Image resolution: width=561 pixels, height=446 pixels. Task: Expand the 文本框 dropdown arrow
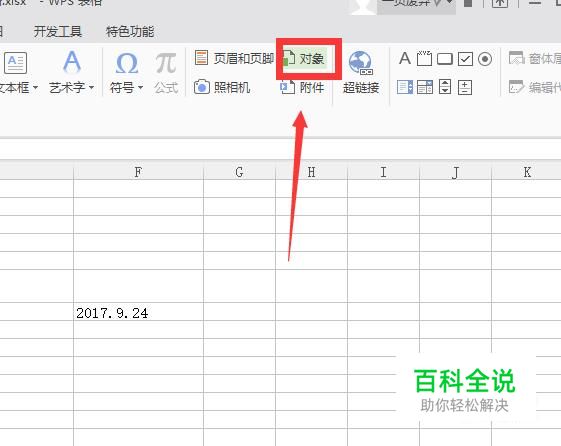click(x=35, y=87)
